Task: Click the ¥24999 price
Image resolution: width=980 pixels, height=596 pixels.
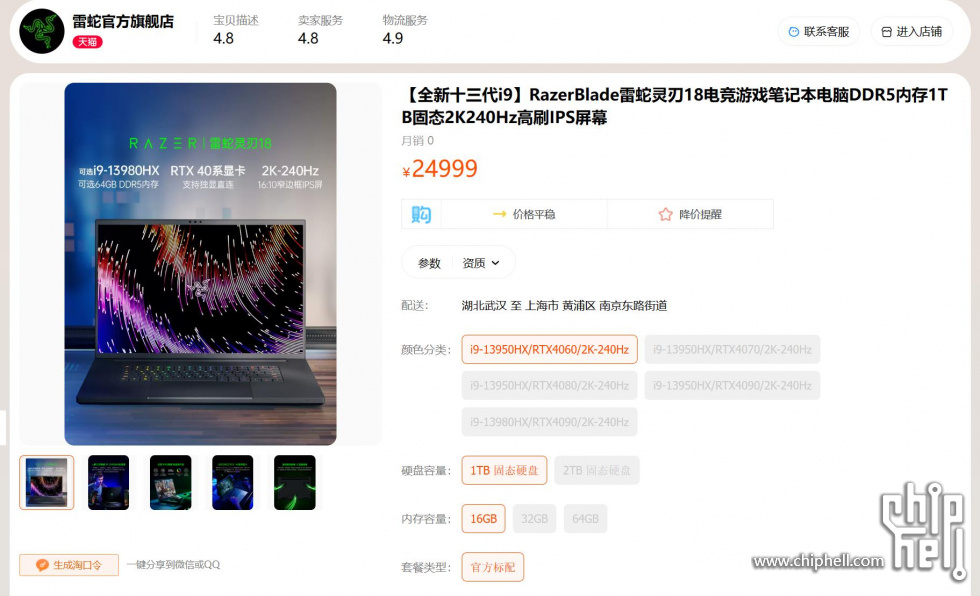Action: (x=440, y=169)
